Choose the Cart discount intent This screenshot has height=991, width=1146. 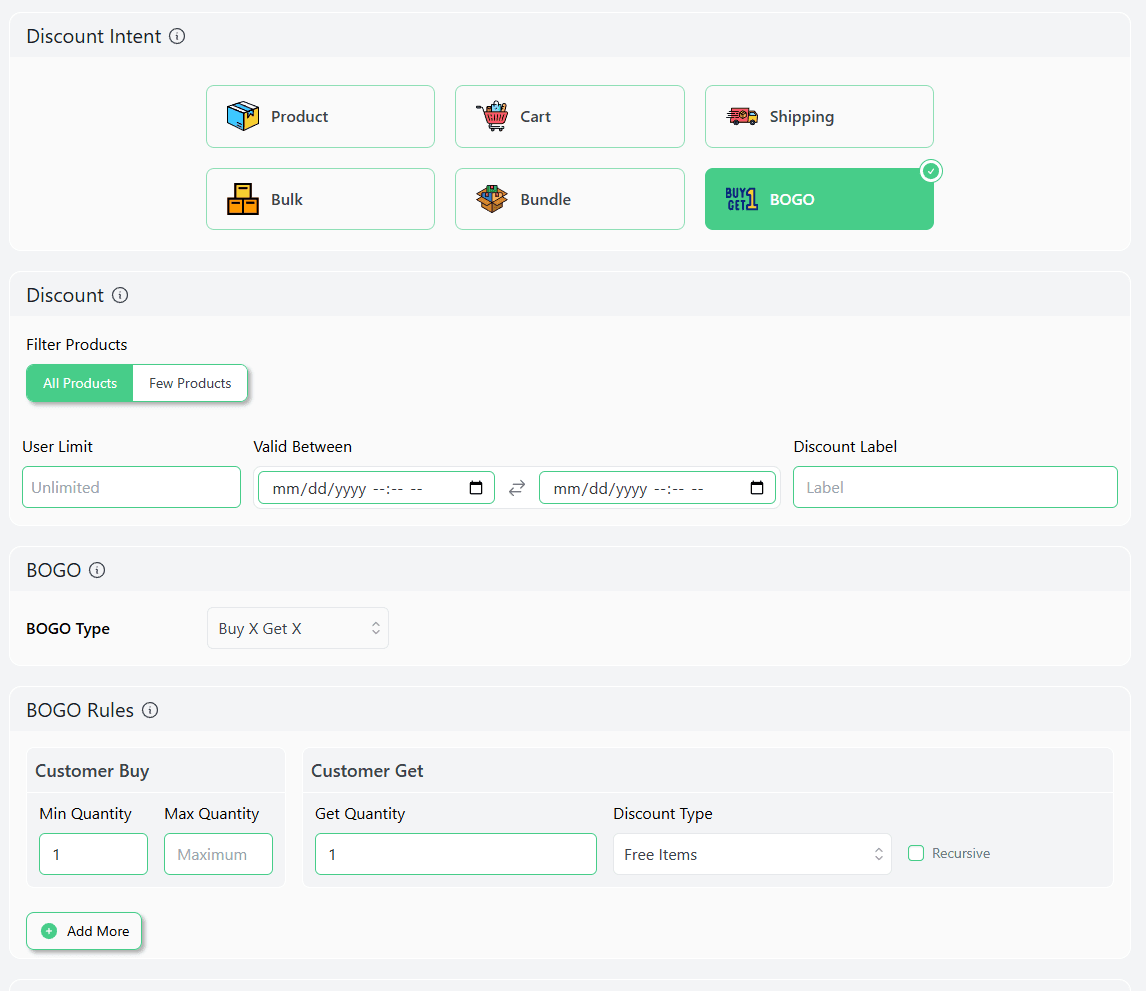(x=569, y=116)
